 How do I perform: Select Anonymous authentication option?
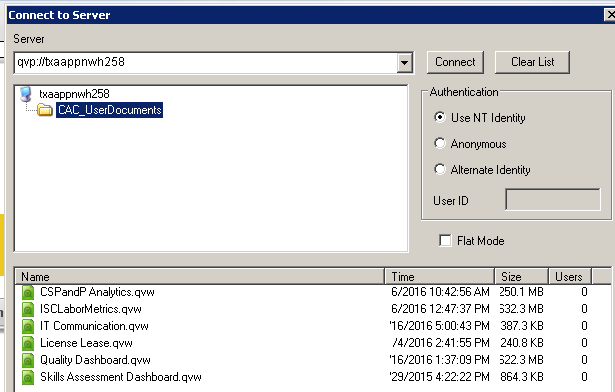(440, 143)
